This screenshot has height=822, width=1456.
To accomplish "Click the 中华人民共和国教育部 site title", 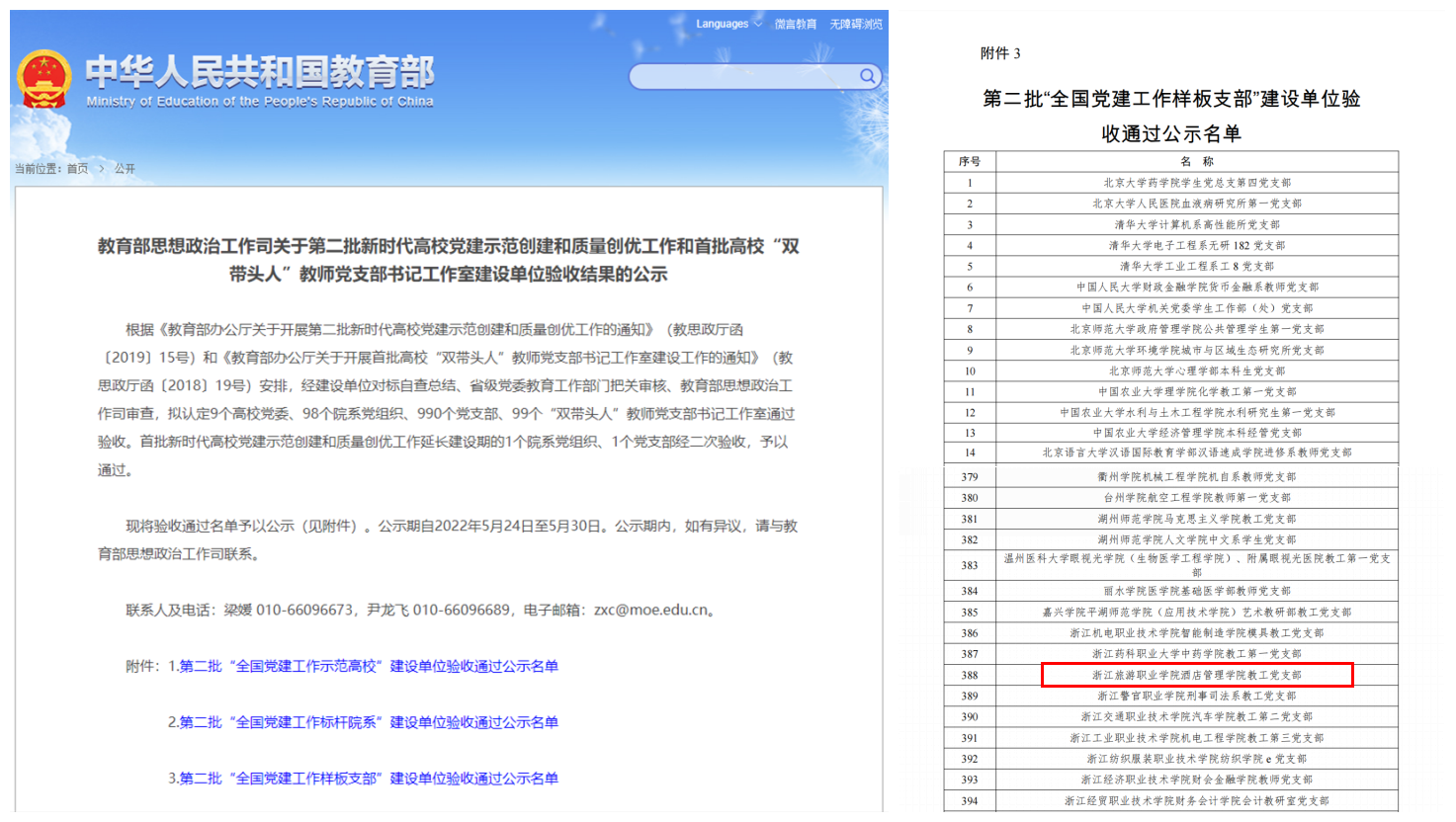I will coord(260,71).
